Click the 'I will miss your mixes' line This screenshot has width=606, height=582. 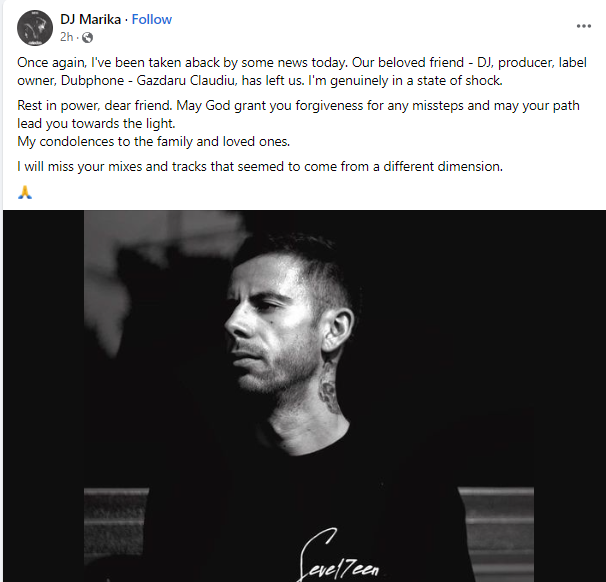click(260, 167)
